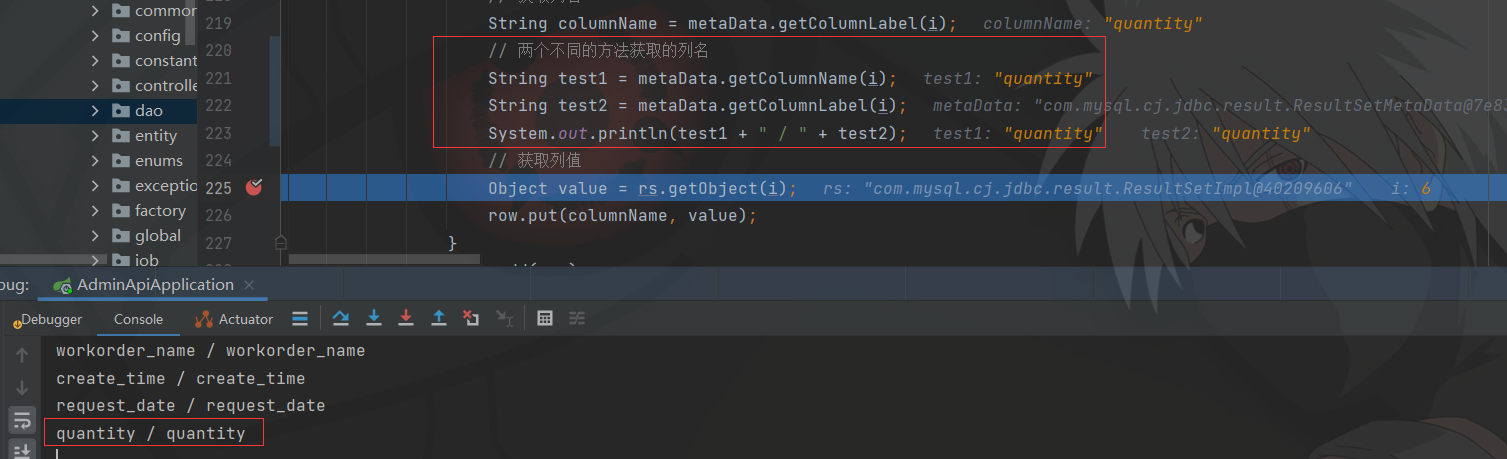Click Step Over in debug toolbar
The width and height of the screenshot is (1507, 459).
pyautogui.click(x=341, y=318)
